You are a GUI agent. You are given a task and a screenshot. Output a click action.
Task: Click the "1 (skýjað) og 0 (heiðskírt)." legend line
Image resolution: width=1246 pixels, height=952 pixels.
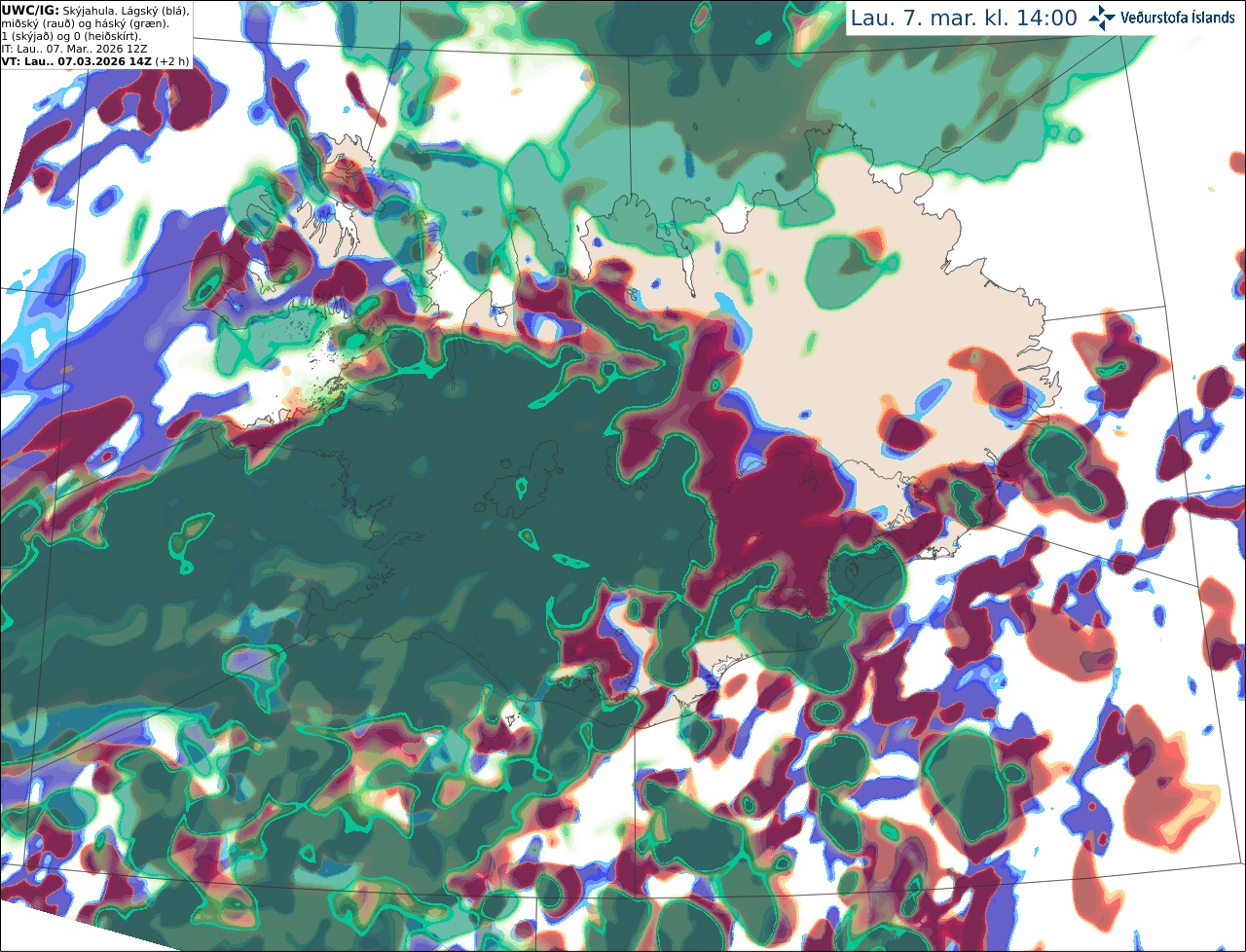coord(72,36)
